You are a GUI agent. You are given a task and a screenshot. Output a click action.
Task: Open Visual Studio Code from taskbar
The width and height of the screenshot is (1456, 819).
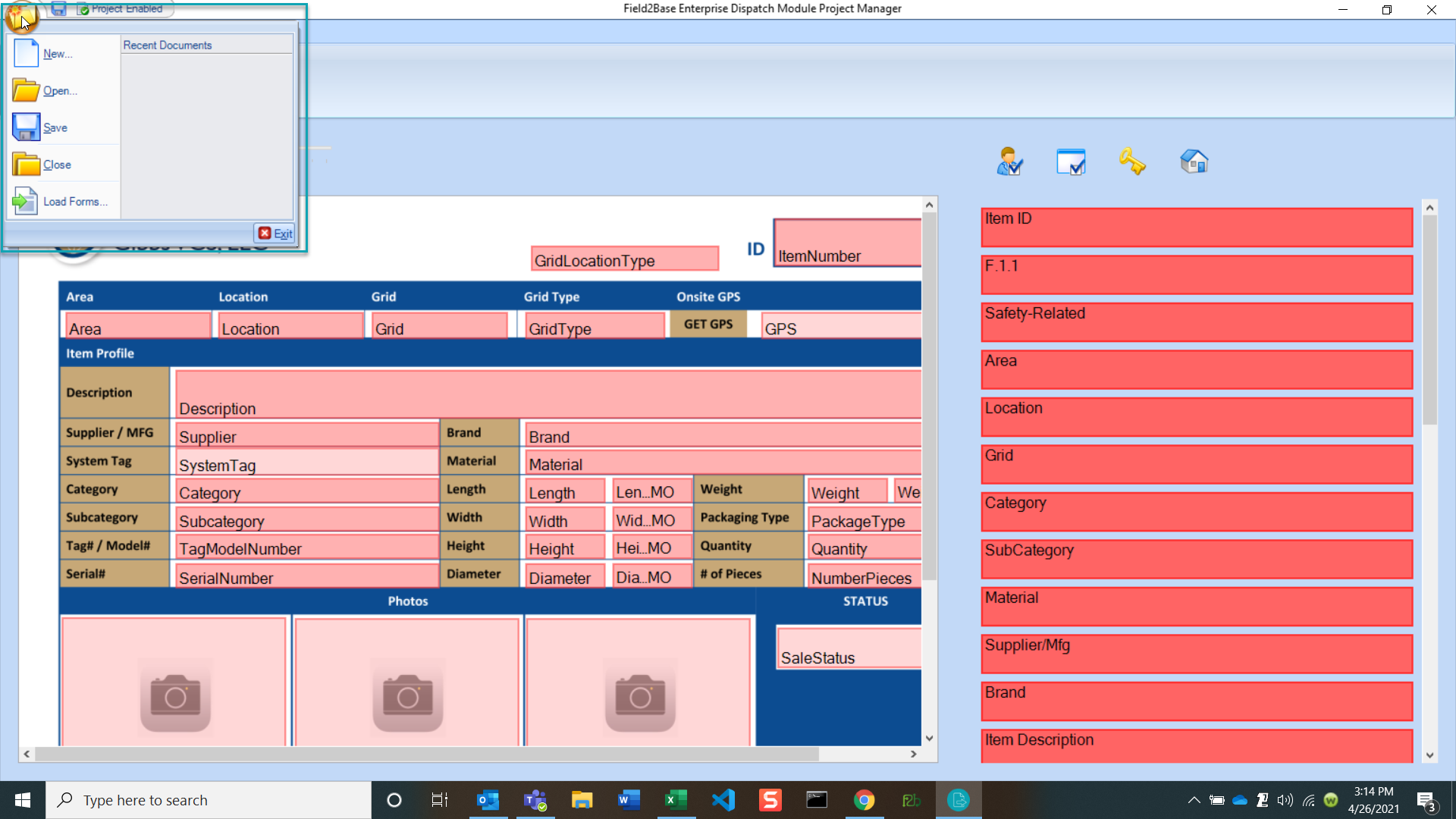[x=723, y=800]
